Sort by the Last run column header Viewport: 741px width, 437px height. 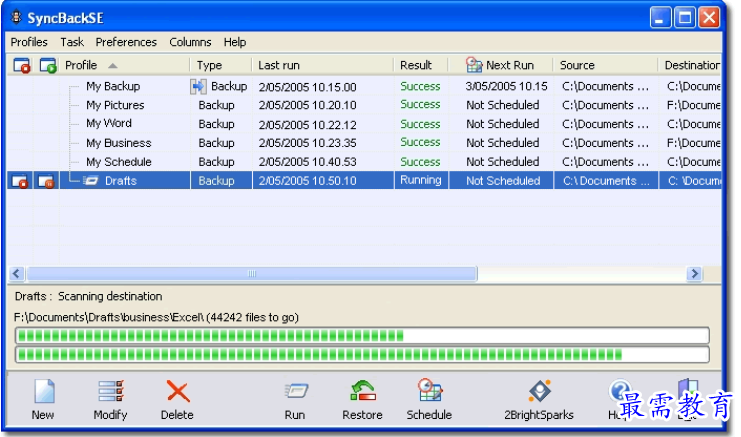tap(279, 65)
